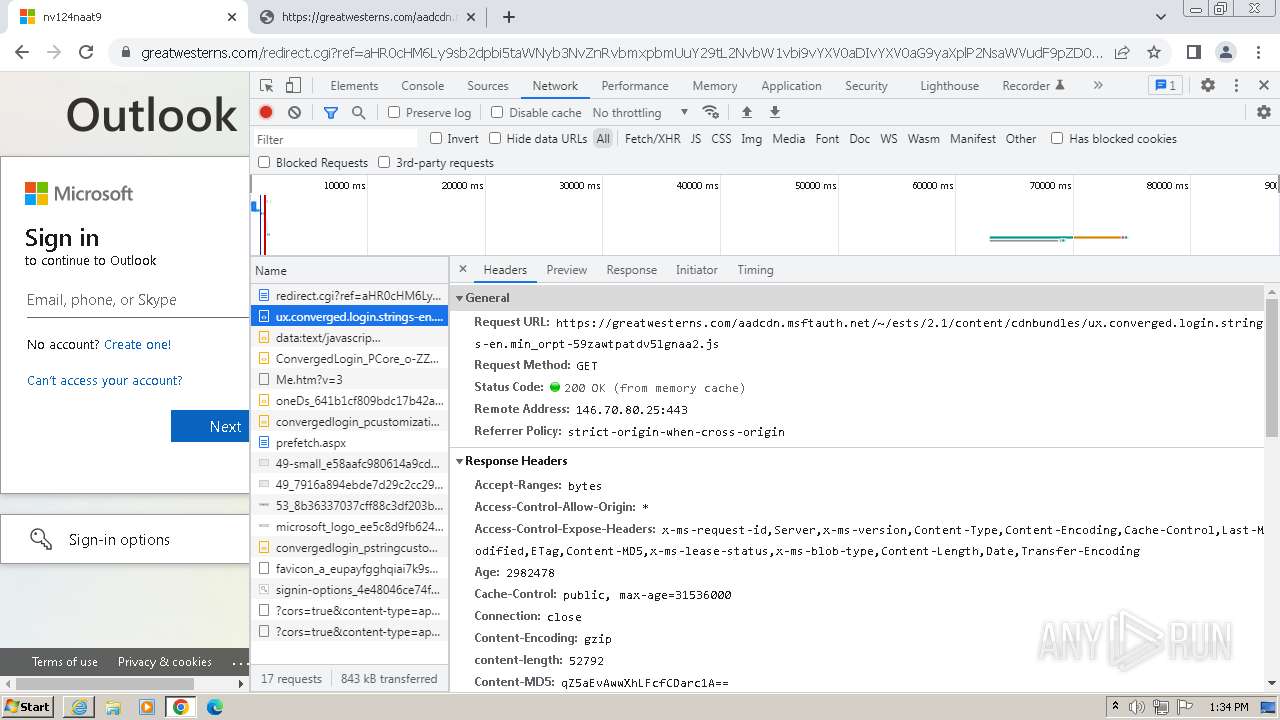Toggle browser side panel icon
Screen dimensions: 1280x720
pyautogui.click(x=1193, y=52)
